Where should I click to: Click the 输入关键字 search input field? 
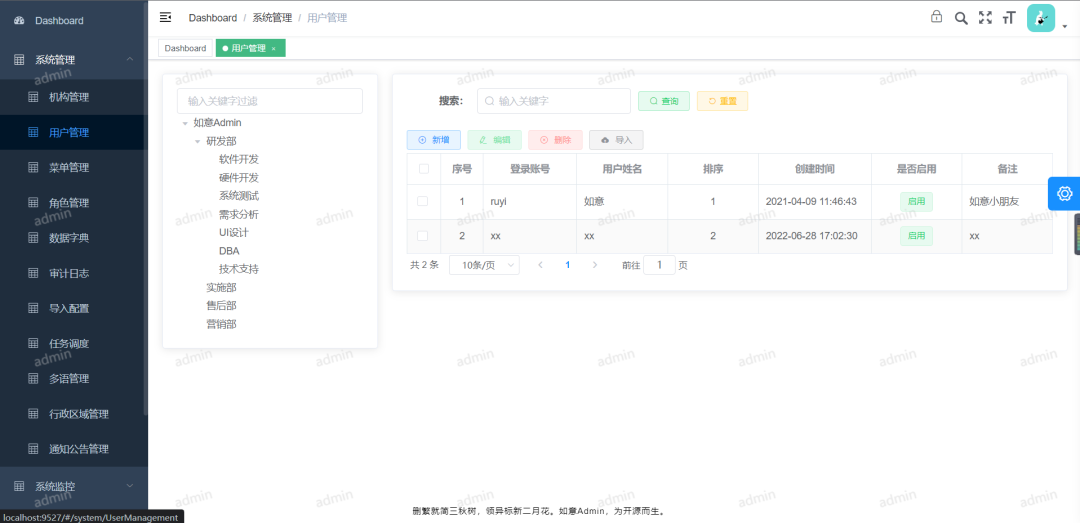coord(560,101)
